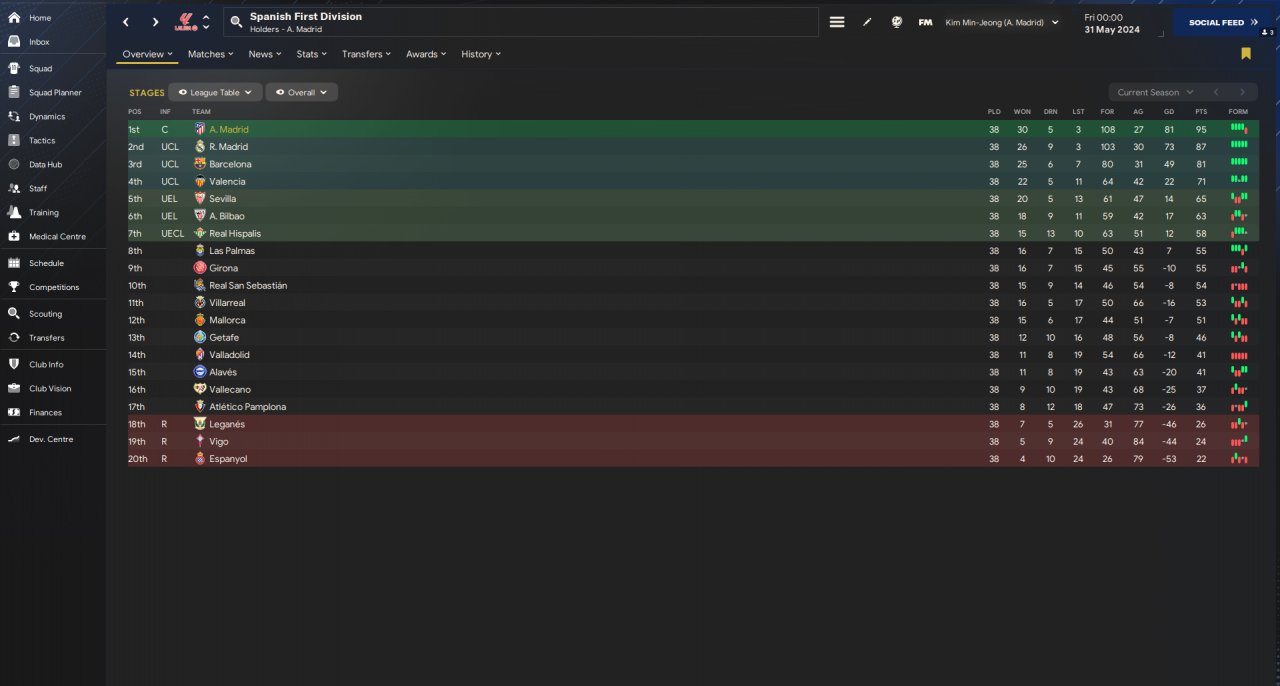
Task: Click the yellow bookmark icon
Action: pyautogui.click(x=1246, y=54)
